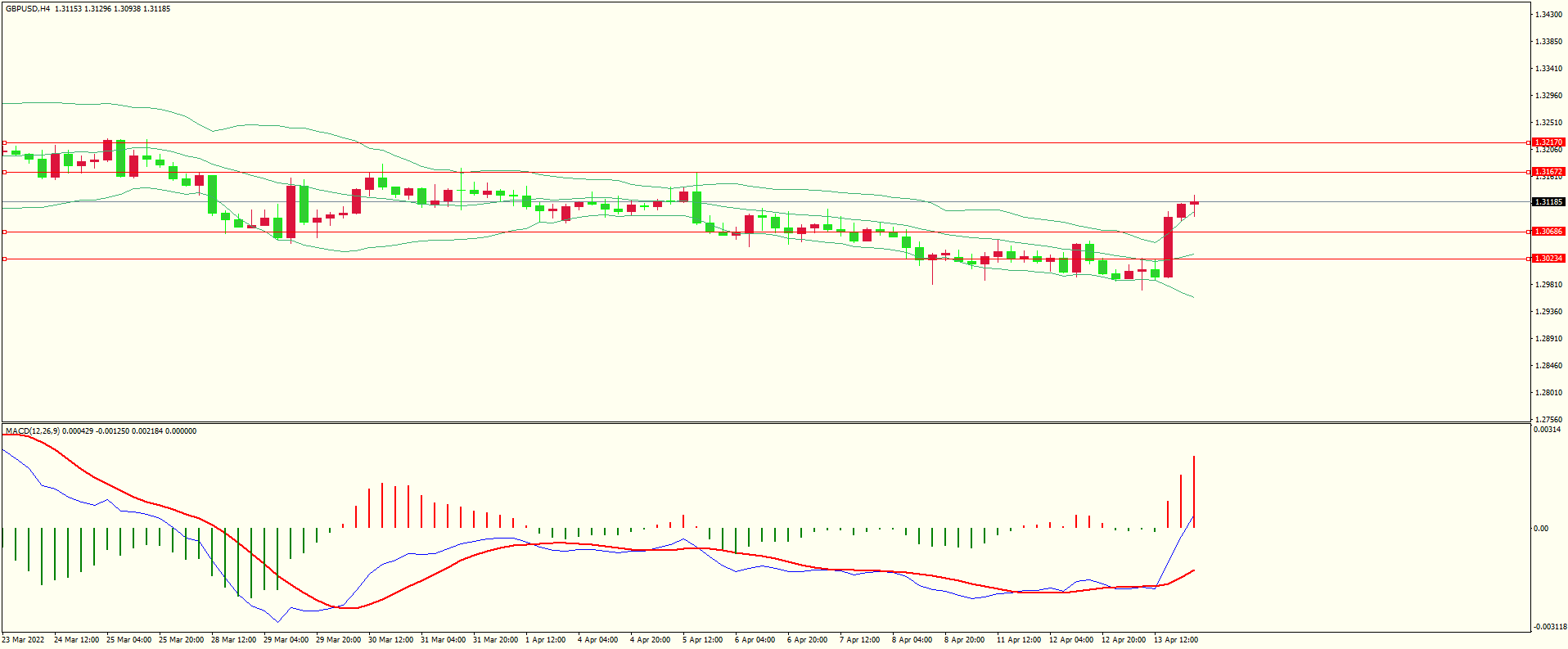Screen dimensions: 1568x649
Task: Click the 5 Apr 12:00 time label
Action: [x=702, y=640]
